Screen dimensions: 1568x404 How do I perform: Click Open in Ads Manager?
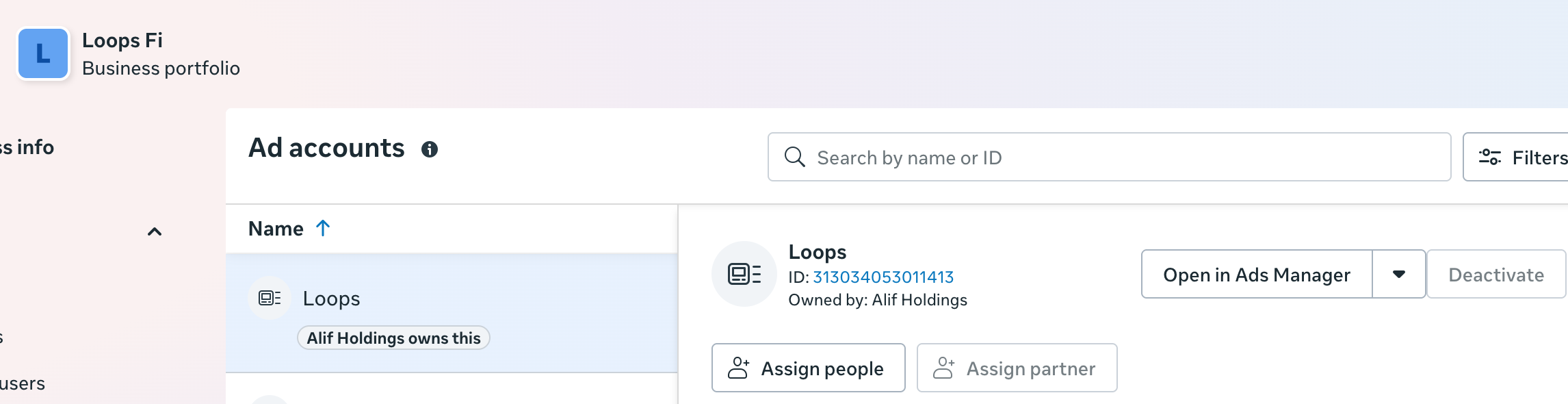point(1256,274)
